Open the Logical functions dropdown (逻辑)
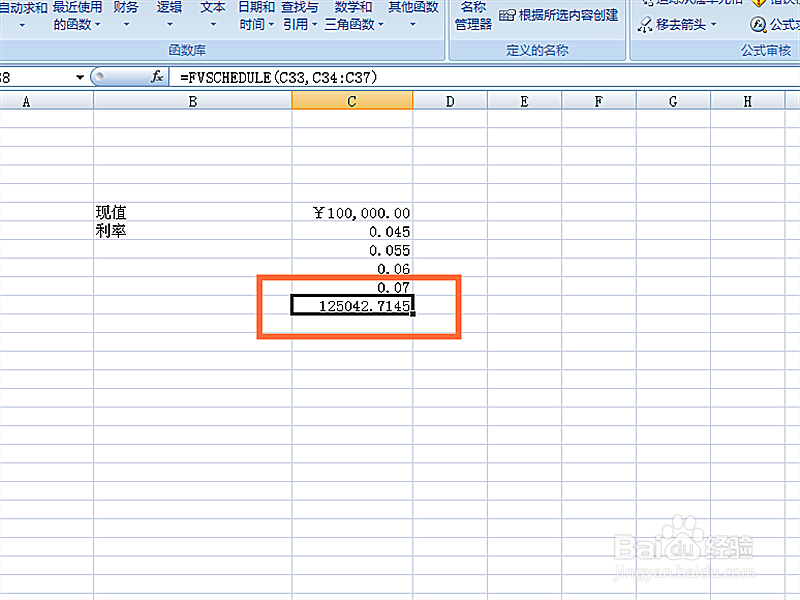The height and width of the screenshot is (600, 800). pos(169,16)
